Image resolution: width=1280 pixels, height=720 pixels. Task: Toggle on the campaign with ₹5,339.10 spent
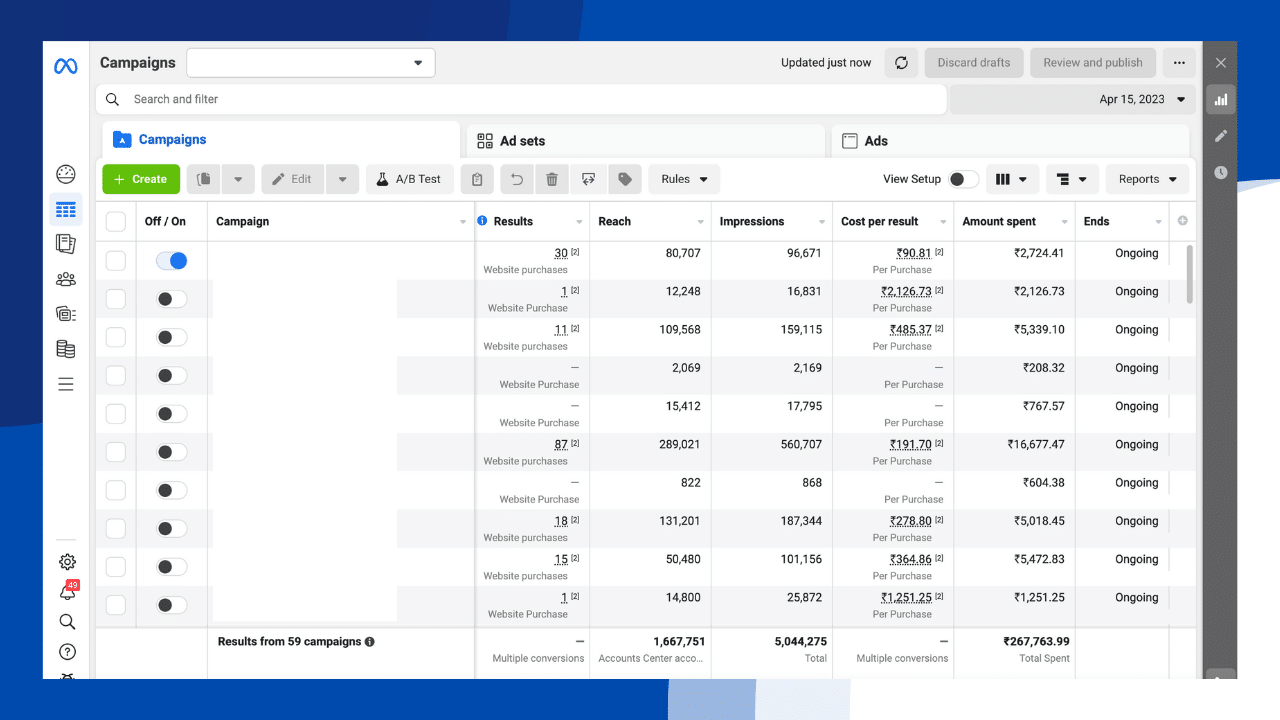coord(172,337)
